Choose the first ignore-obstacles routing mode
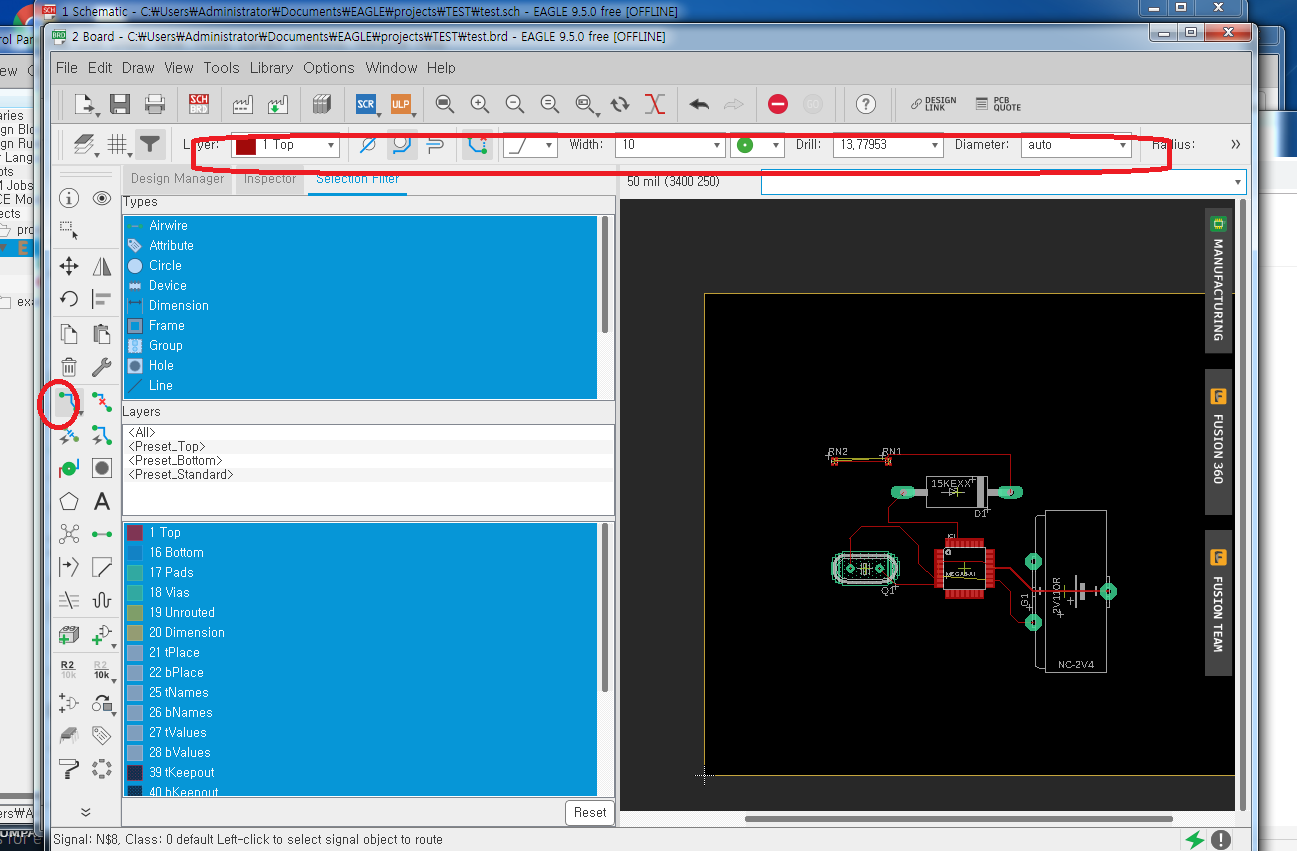This screenshot has width=1297, height=851. [x=368, y=145]
